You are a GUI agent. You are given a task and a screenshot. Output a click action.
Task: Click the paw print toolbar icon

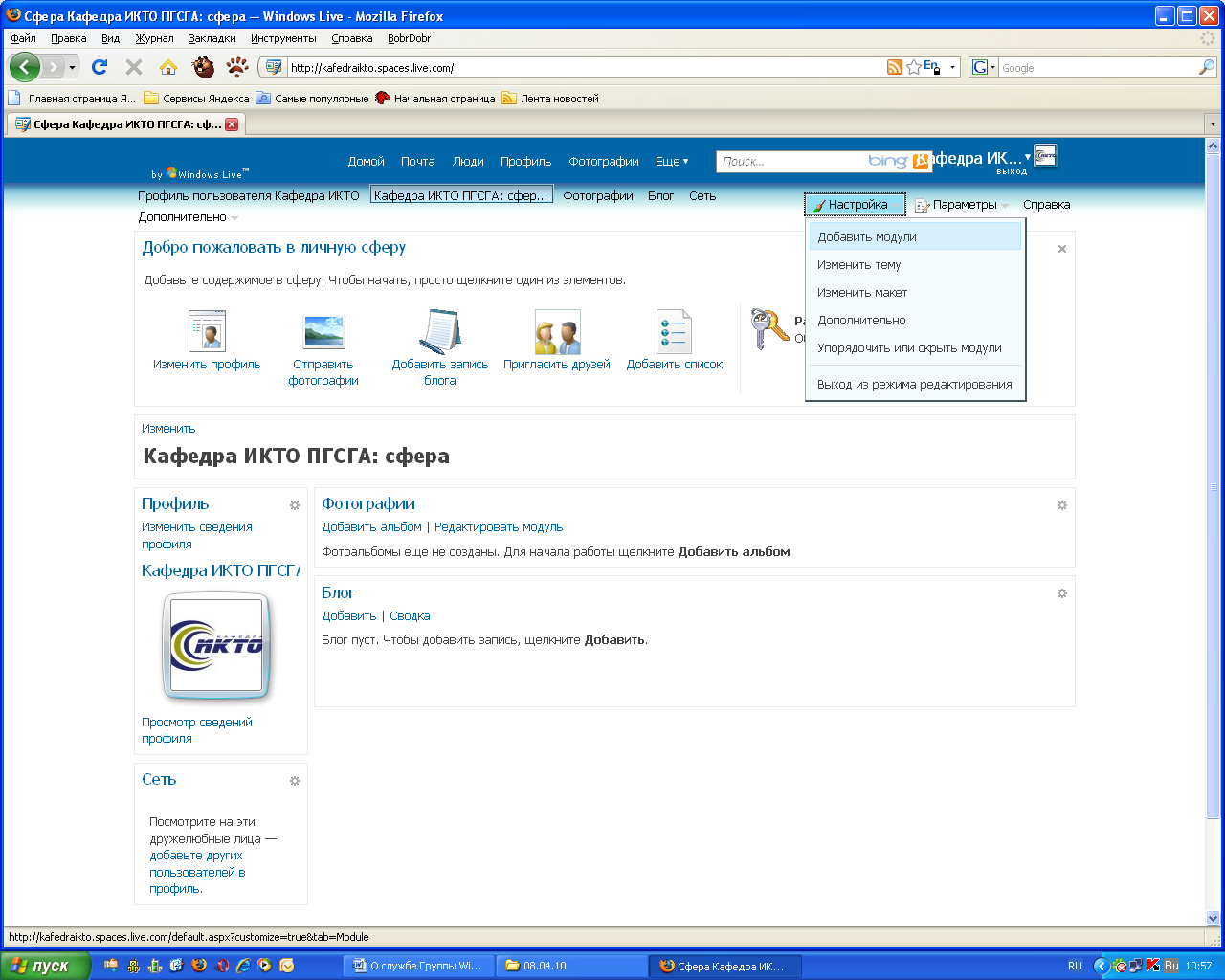tap(237, 67)
